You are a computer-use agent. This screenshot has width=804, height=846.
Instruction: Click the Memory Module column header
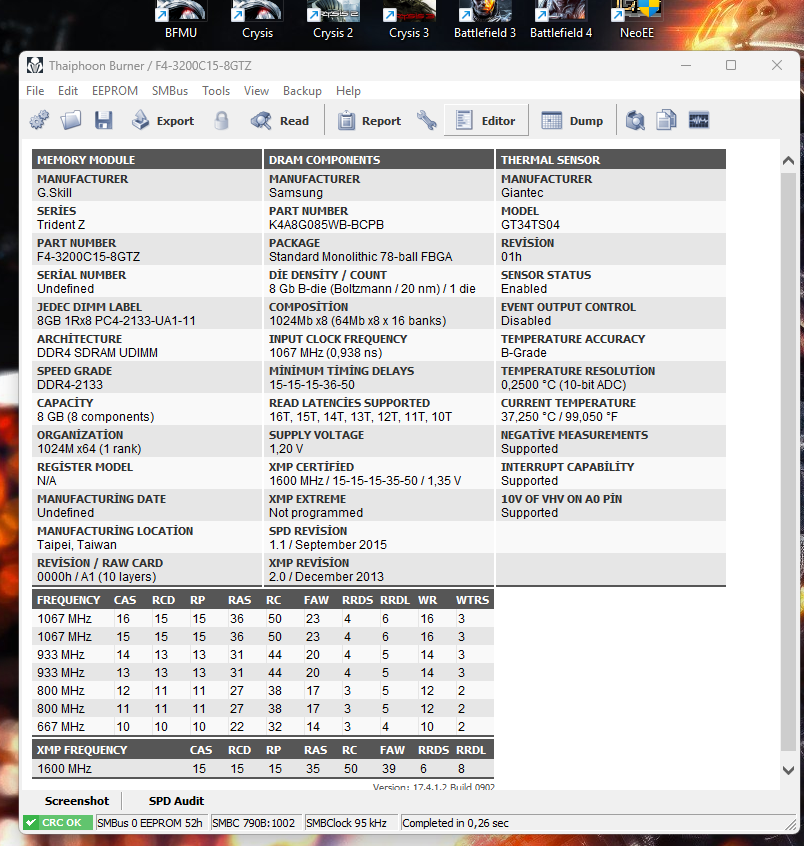click(147, 160)
